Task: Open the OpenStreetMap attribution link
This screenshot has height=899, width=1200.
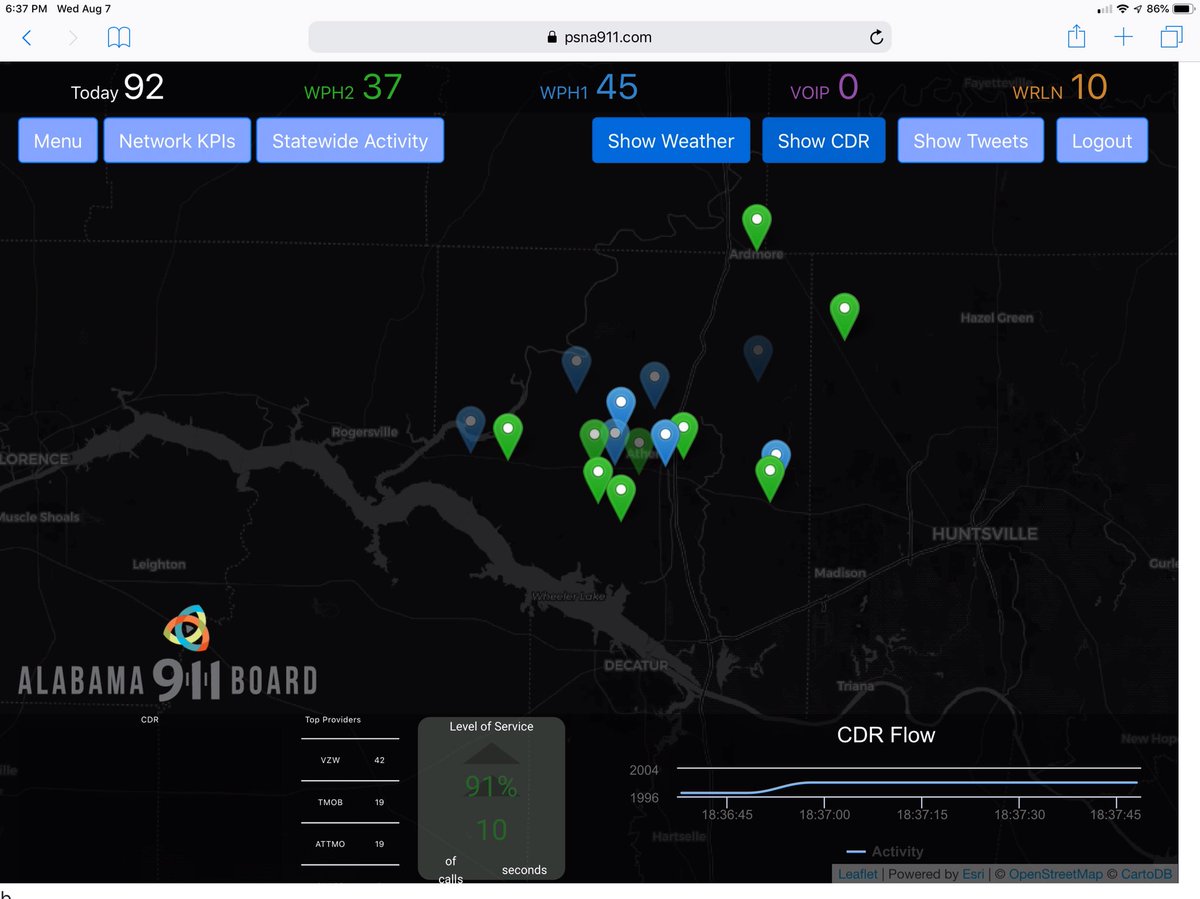Action: [1056, 874]
